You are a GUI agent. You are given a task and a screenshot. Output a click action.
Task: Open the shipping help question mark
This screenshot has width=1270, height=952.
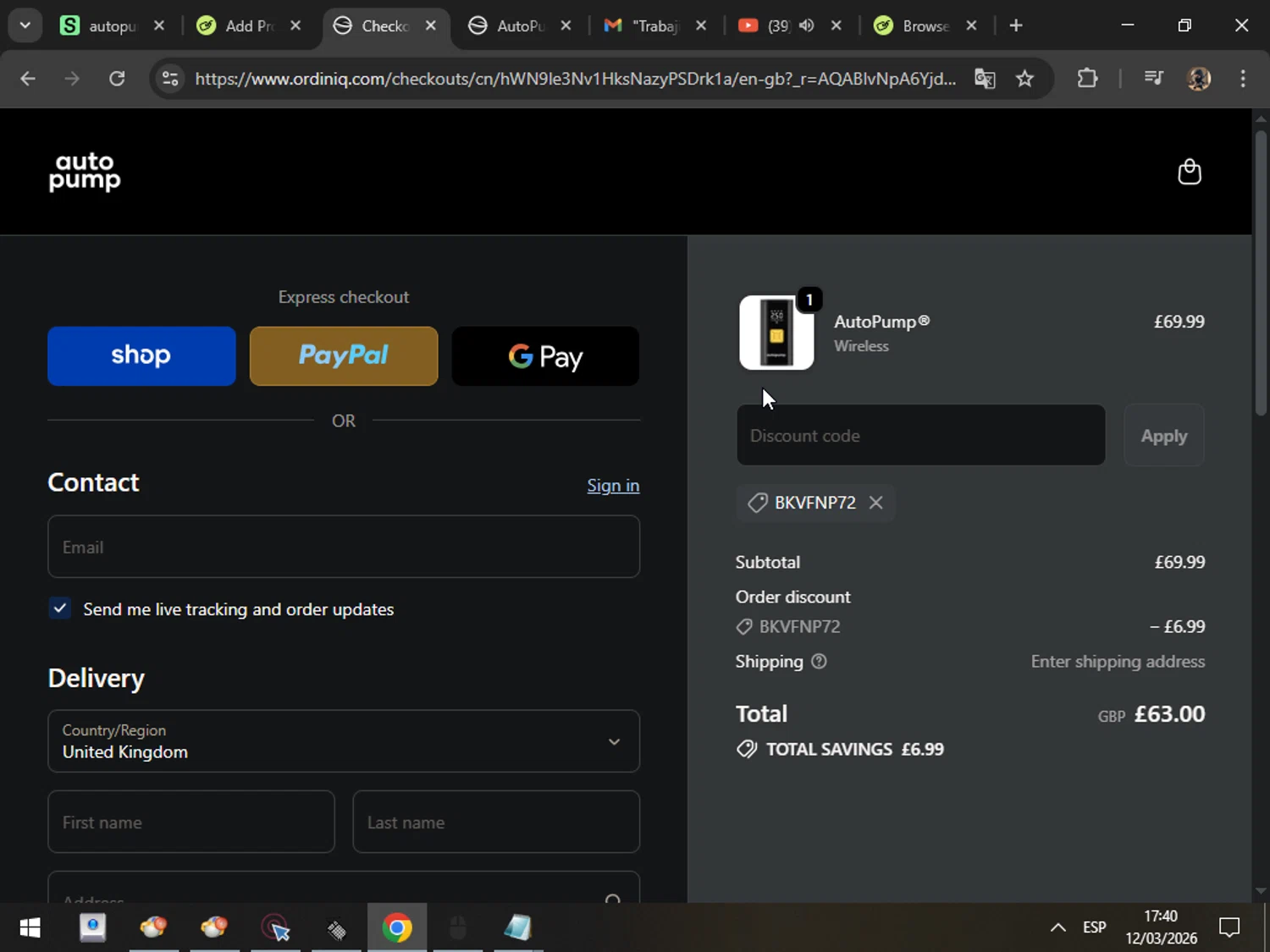(819, 662)
